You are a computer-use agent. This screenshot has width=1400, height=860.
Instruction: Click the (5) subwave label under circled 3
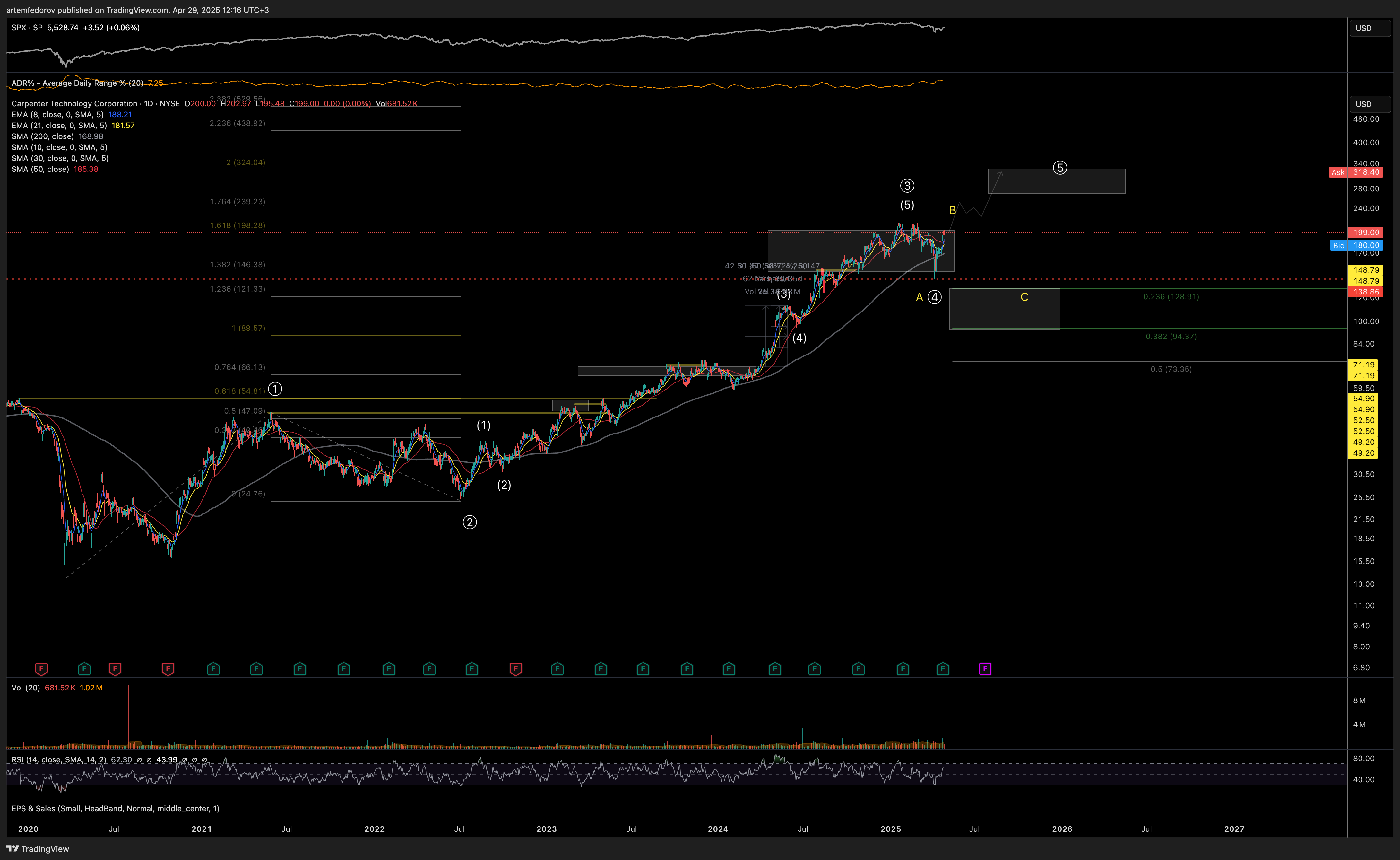(x=907, y=205)
